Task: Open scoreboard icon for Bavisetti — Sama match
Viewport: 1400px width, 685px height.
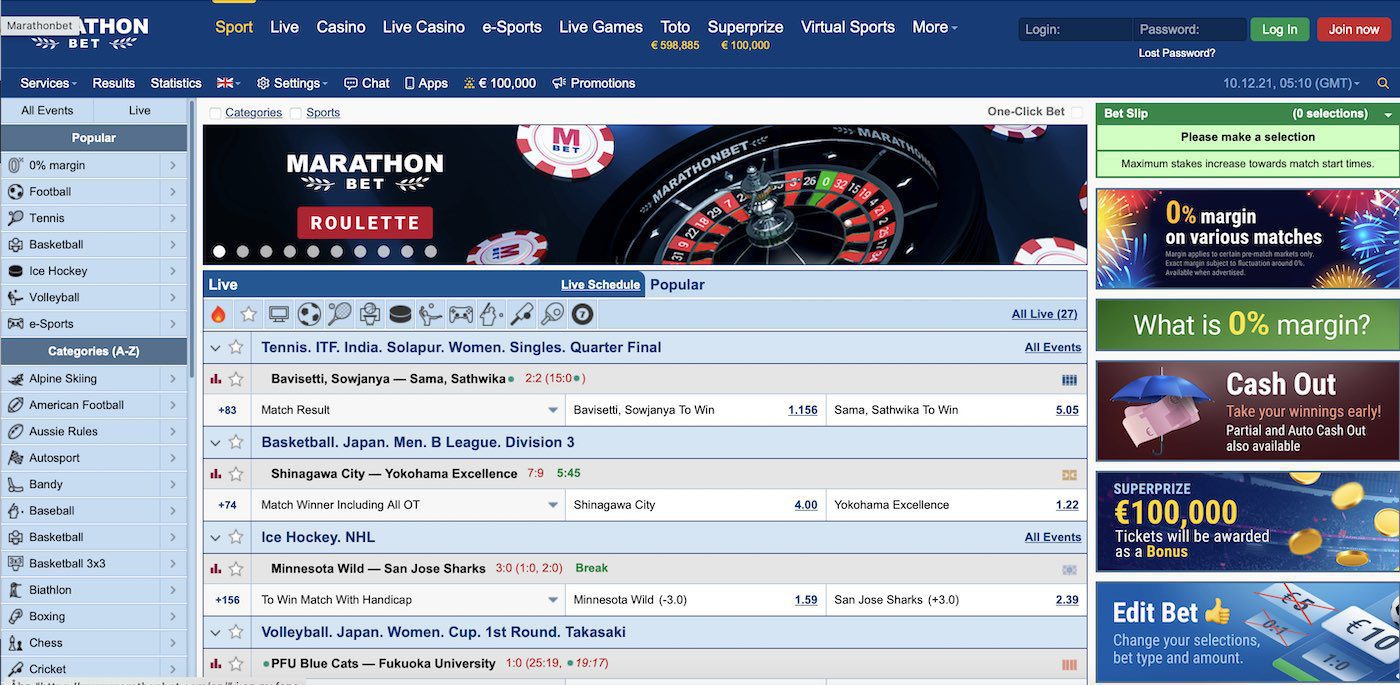Action: coord(1069,380)
